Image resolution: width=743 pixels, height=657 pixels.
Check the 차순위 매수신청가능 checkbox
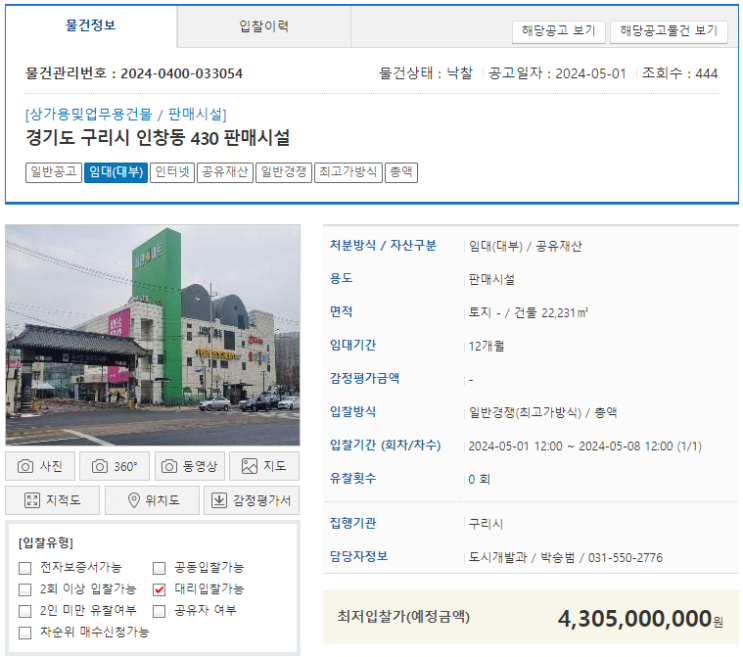pos(25,632)
